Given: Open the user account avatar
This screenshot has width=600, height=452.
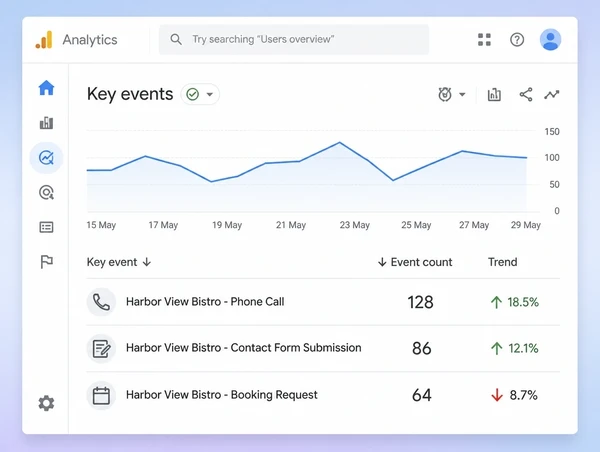Looking at the screenshot, I should (550, 39).
